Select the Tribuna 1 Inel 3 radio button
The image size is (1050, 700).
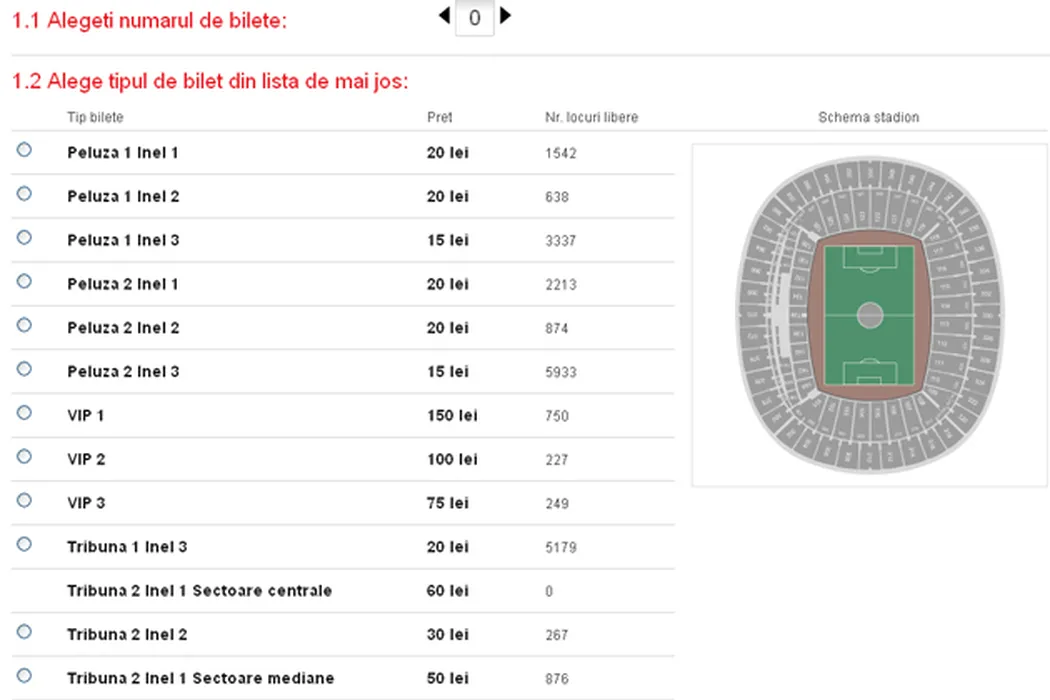point(24,544)
